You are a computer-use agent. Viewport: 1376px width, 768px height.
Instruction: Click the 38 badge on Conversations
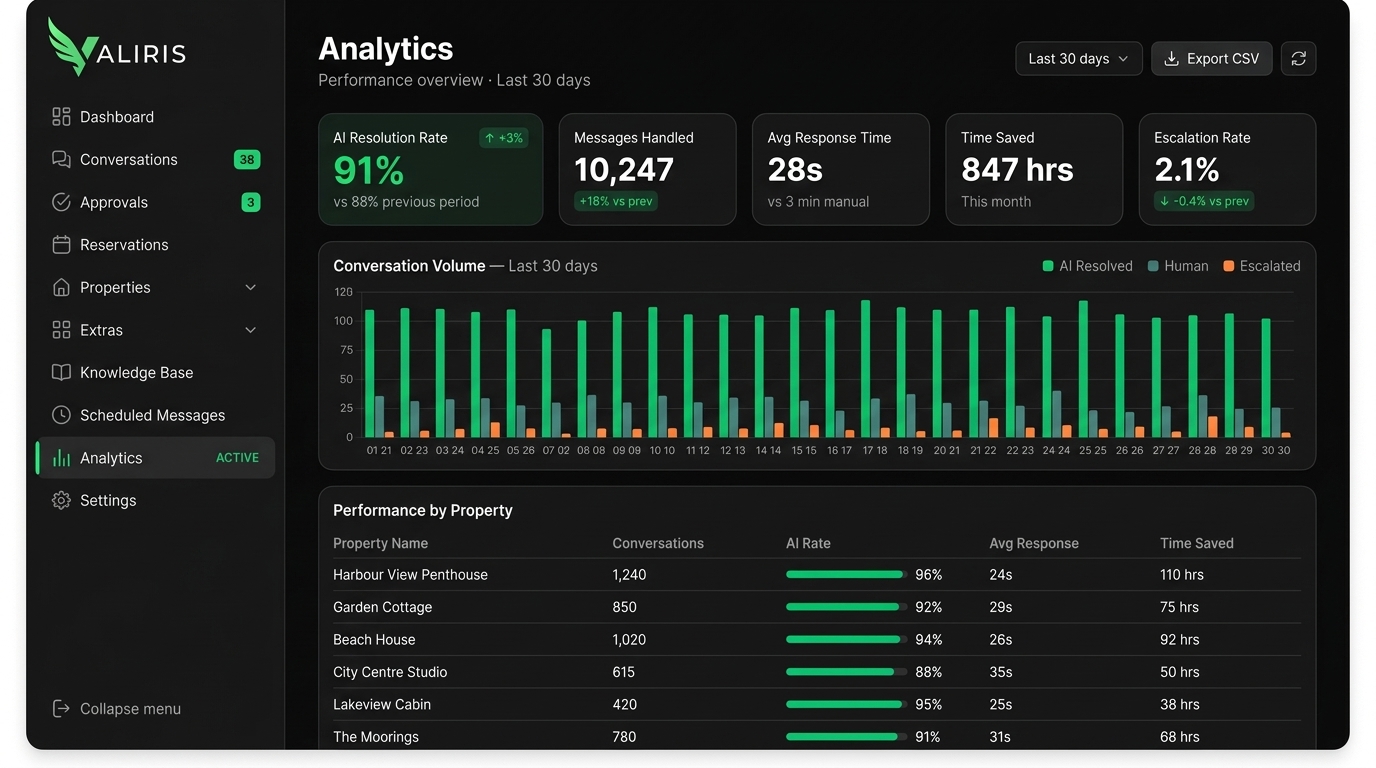point(247,159)
